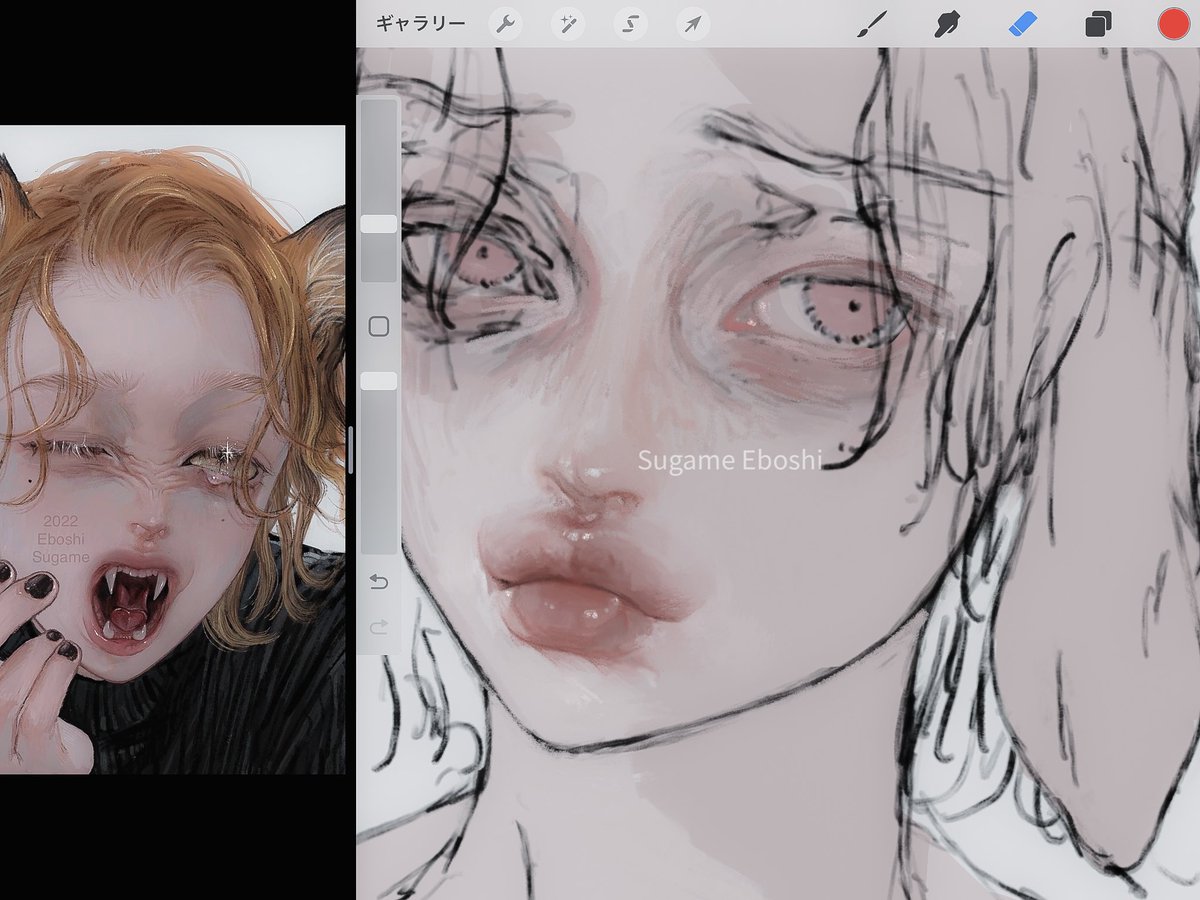Screen dimensions: 1200x900
Task: Select the Smudge tool
Action: tap(947, 24)
